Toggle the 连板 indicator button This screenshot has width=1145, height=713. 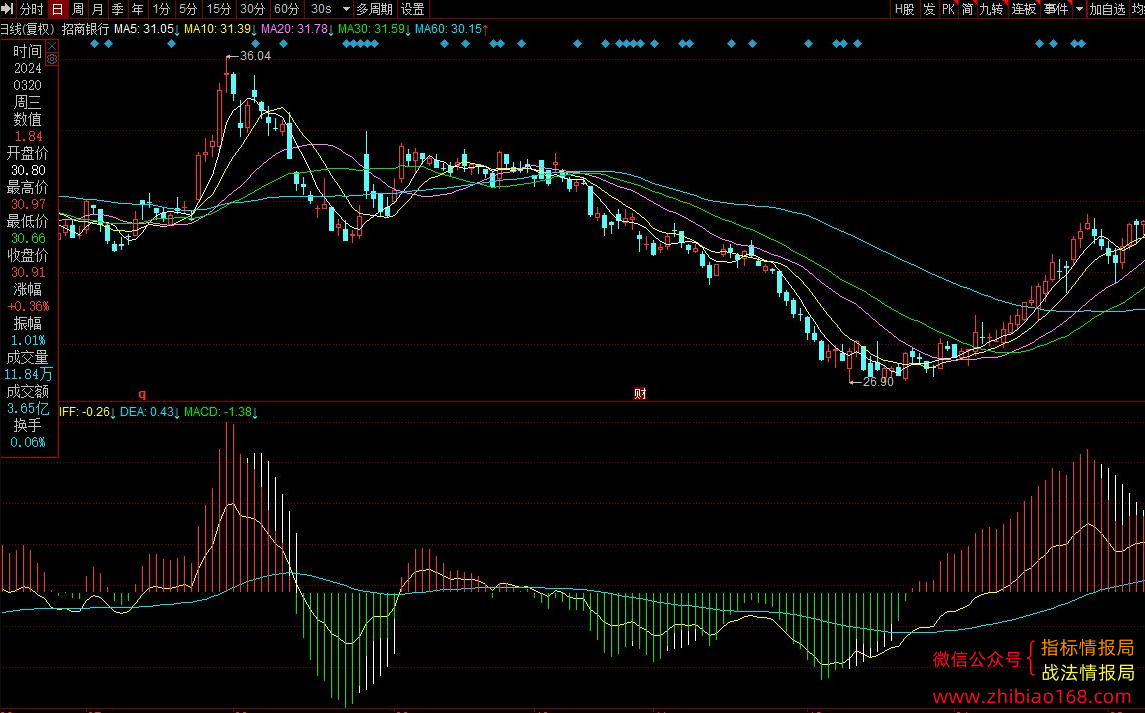pos(1024,9)
